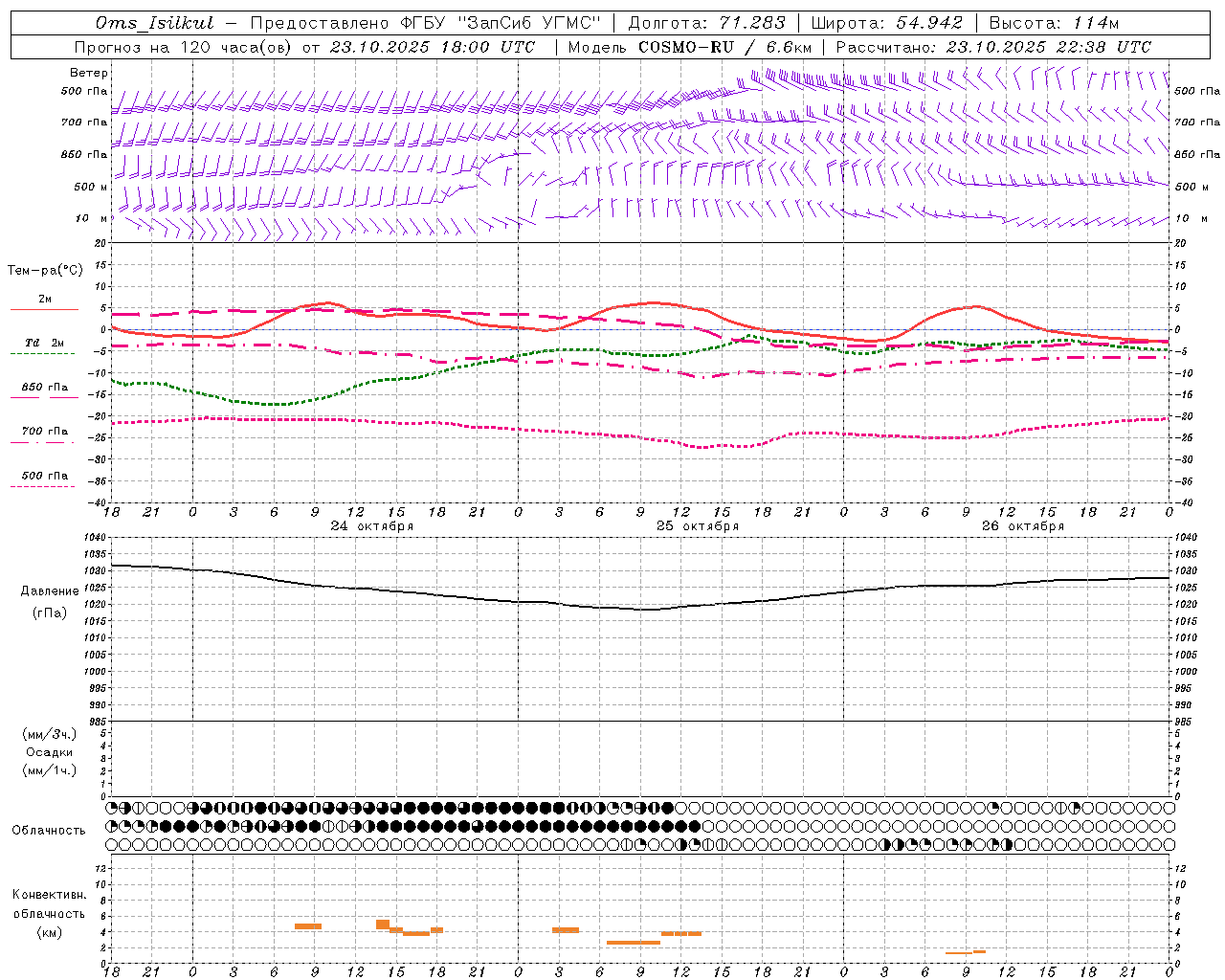Image resolution: width=1225 pixels, height=980 pixels.
Task: Click the Ветер wind panel label
Action: (x=89, y=73)
